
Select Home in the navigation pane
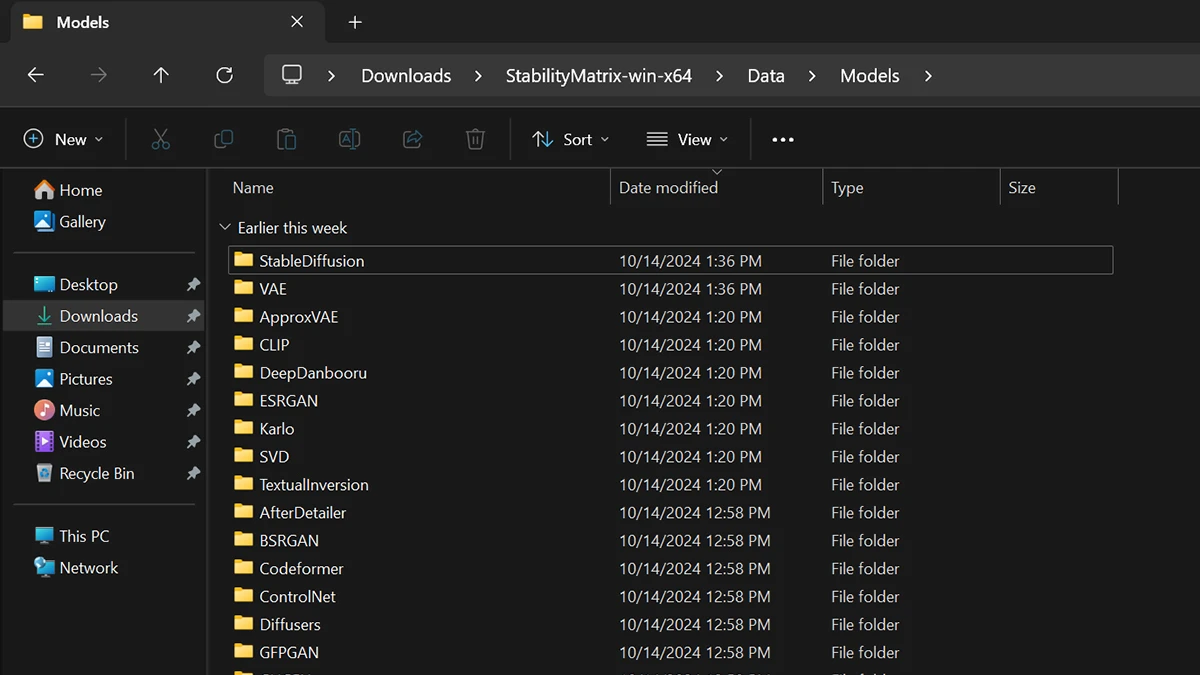[68, 190]
